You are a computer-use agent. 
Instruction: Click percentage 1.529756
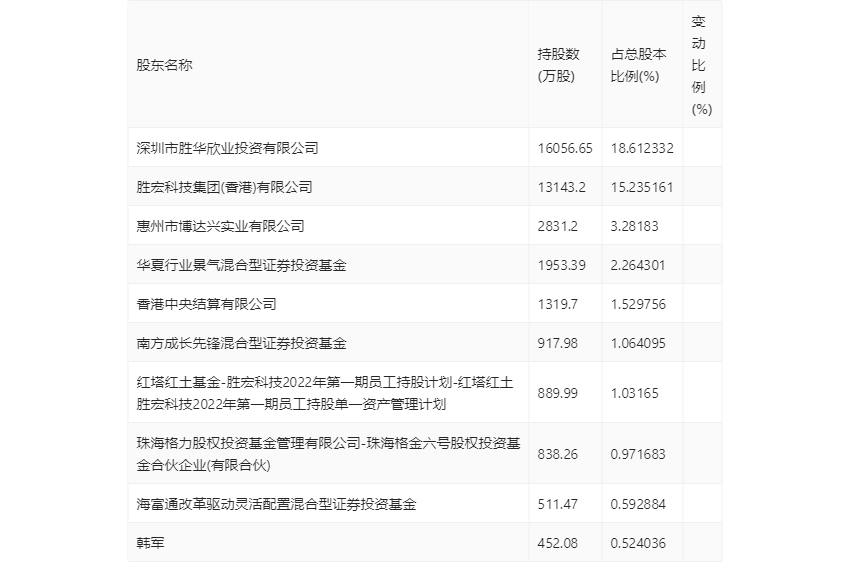pos(638,304)
